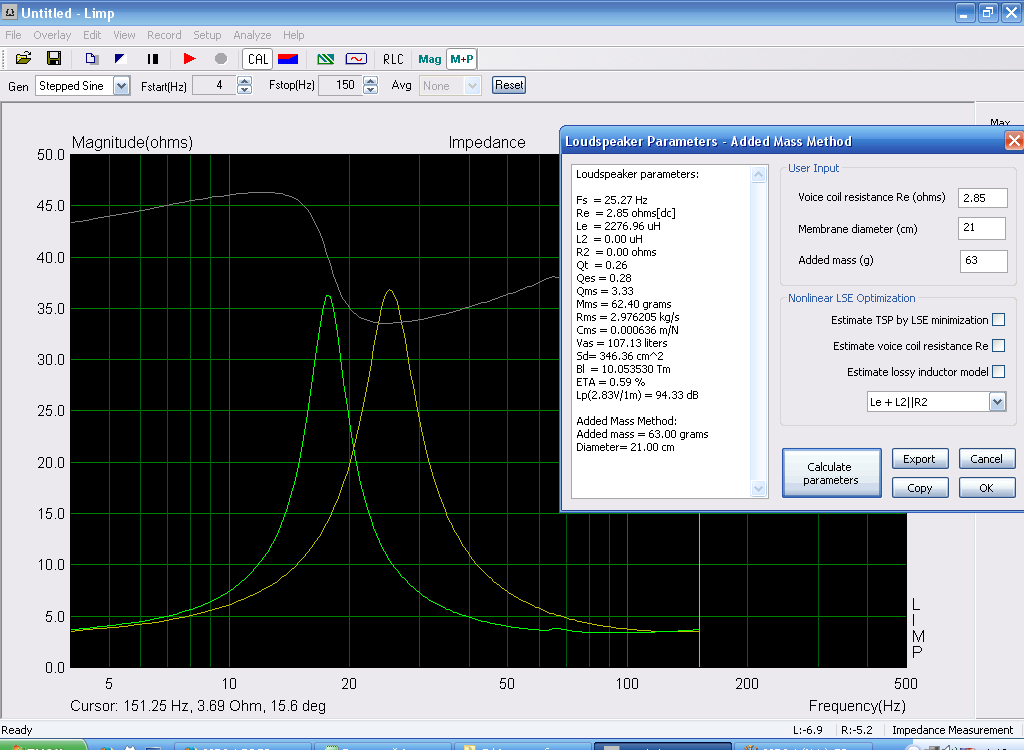Save file with the floppy disk icon

pos(54,59)
